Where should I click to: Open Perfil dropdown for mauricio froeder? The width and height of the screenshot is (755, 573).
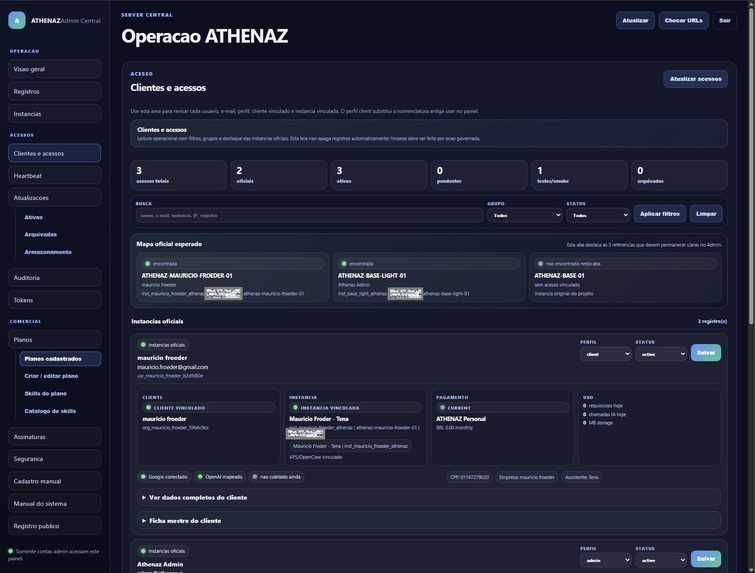point(605,354)
